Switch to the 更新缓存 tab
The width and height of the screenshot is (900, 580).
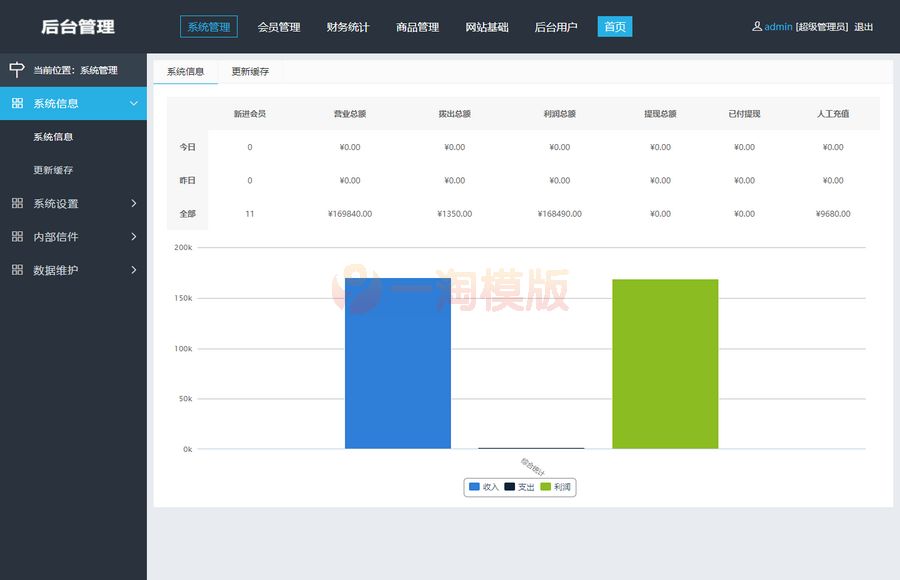point(249,72)
